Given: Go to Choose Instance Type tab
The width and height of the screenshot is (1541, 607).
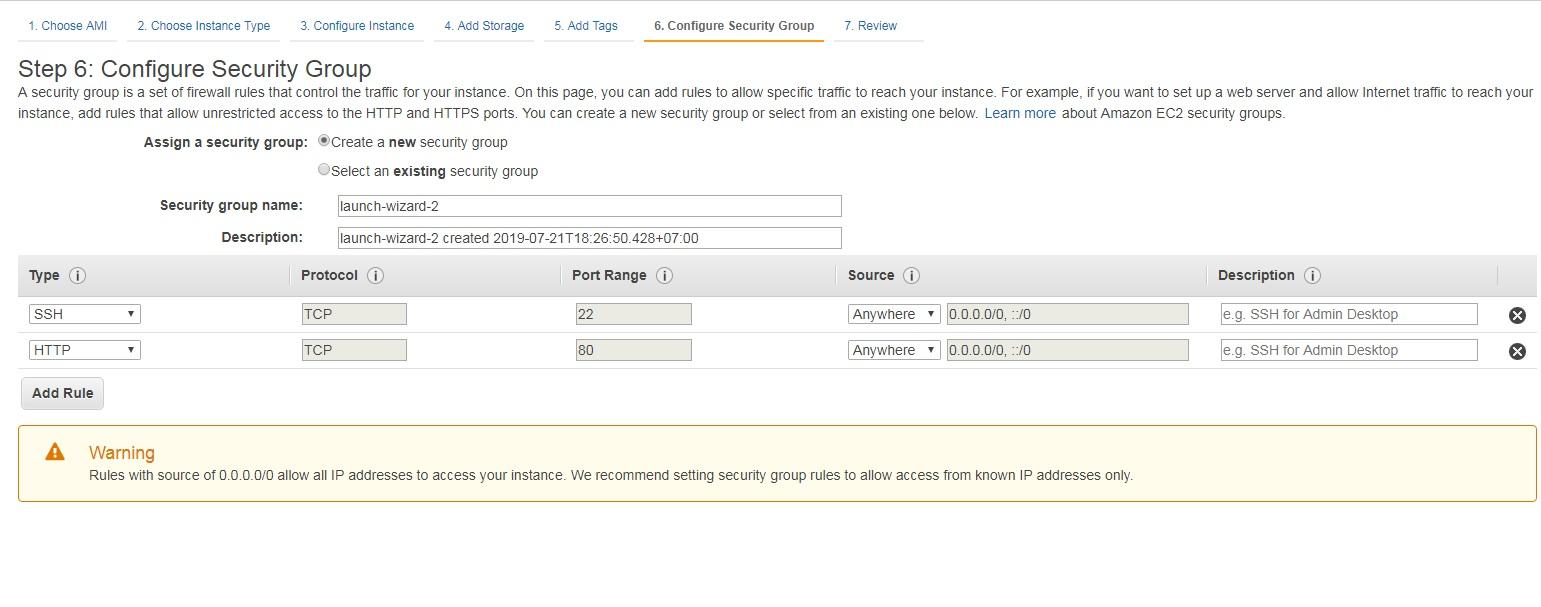Looking at the screenshot, I should [x=203, y=26].
